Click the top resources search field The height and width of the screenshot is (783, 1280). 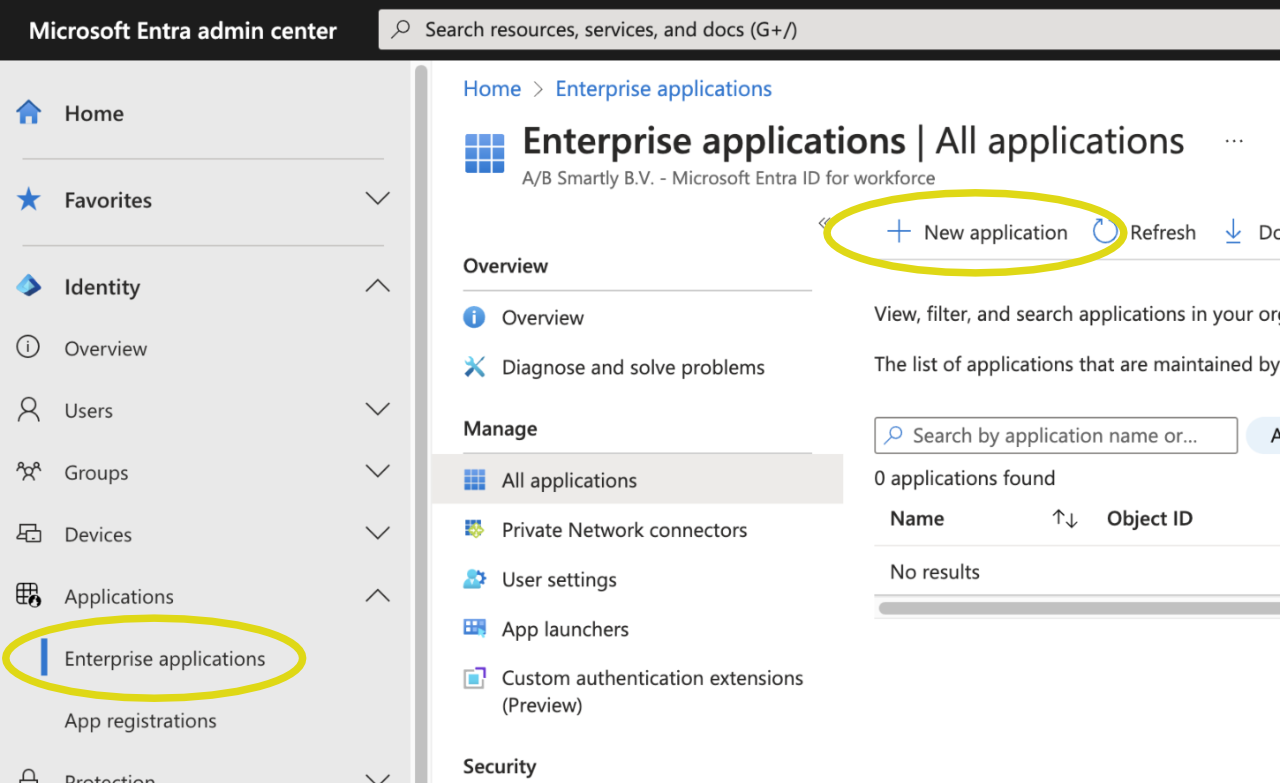click(x=830, y=30)
